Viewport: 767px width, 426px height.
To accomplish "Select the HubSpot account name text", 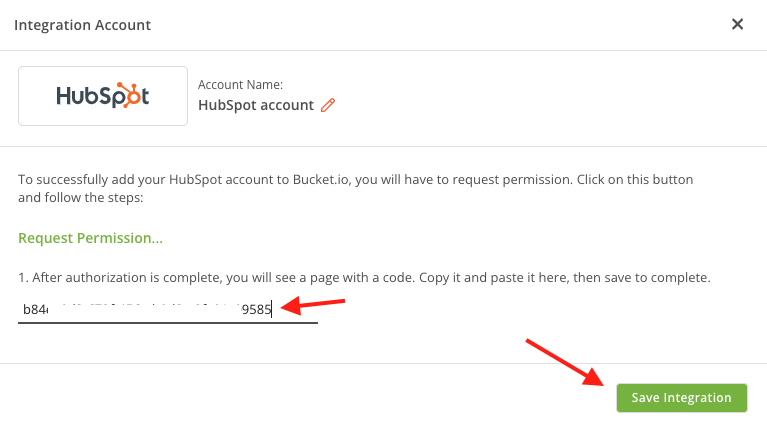I will [x=256, y=105].
